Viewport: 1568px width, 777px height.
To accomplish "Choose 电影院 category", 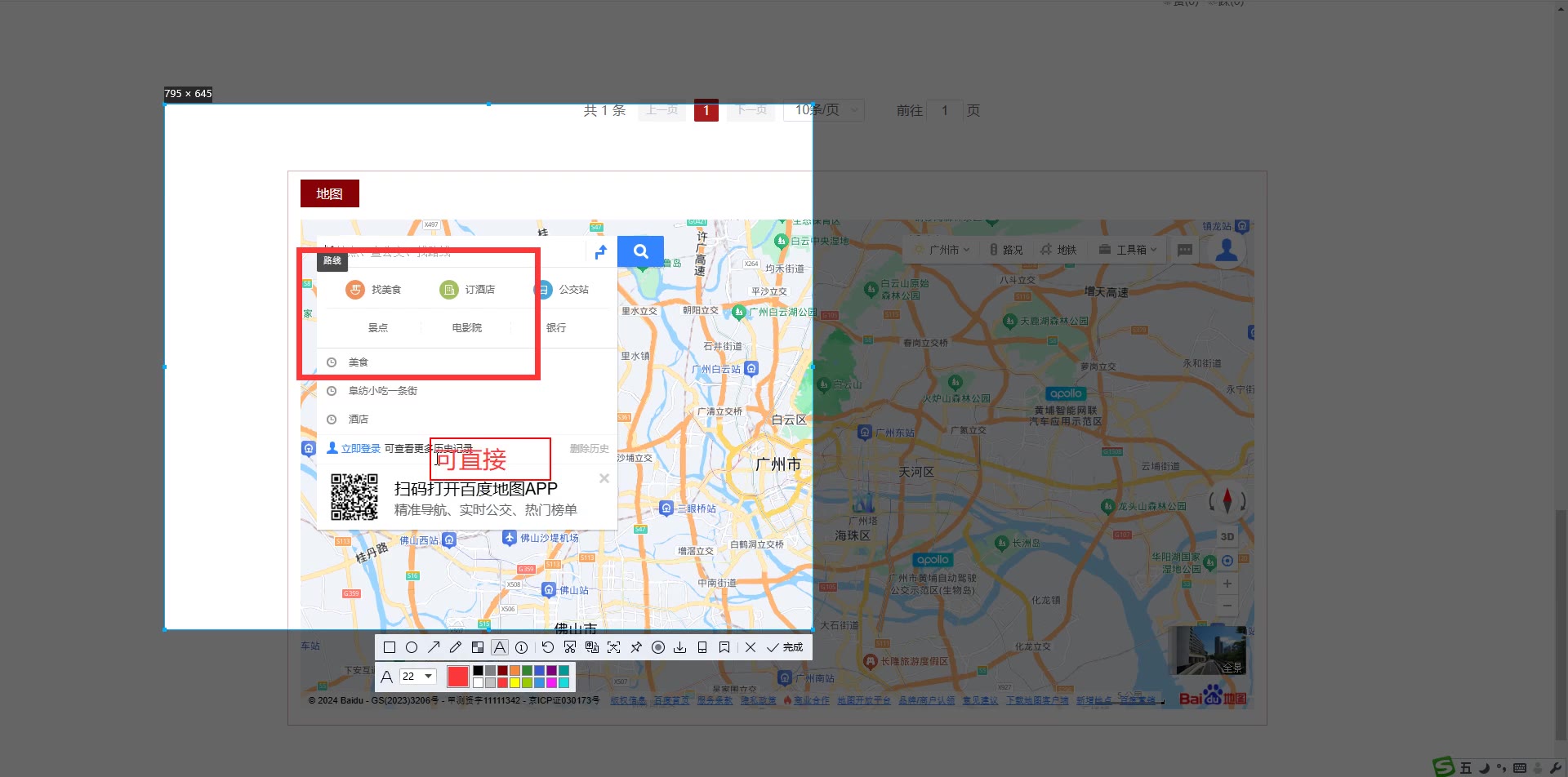I will pyautogui.click(x=467, y=328).
